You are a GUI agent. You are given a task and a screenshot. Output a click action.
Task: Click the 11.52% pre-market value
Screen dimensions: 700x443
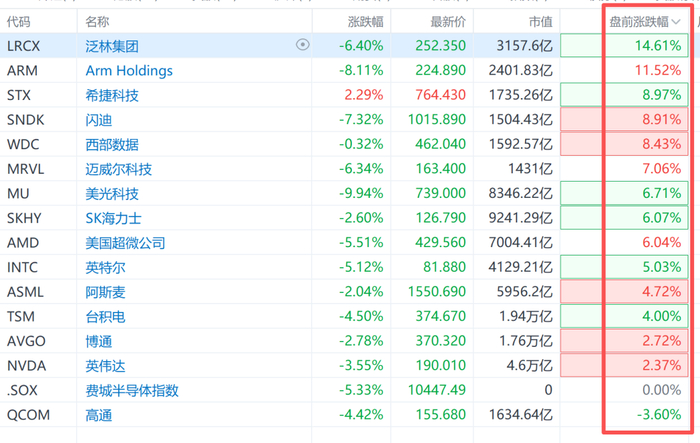tap(658, 70)
